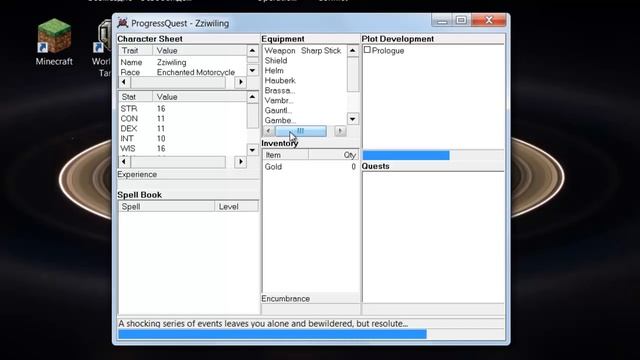The image size is (640, 360).
Task: Select the Race row Enchanted Motorcycle
Action: [x=183, y=72]
